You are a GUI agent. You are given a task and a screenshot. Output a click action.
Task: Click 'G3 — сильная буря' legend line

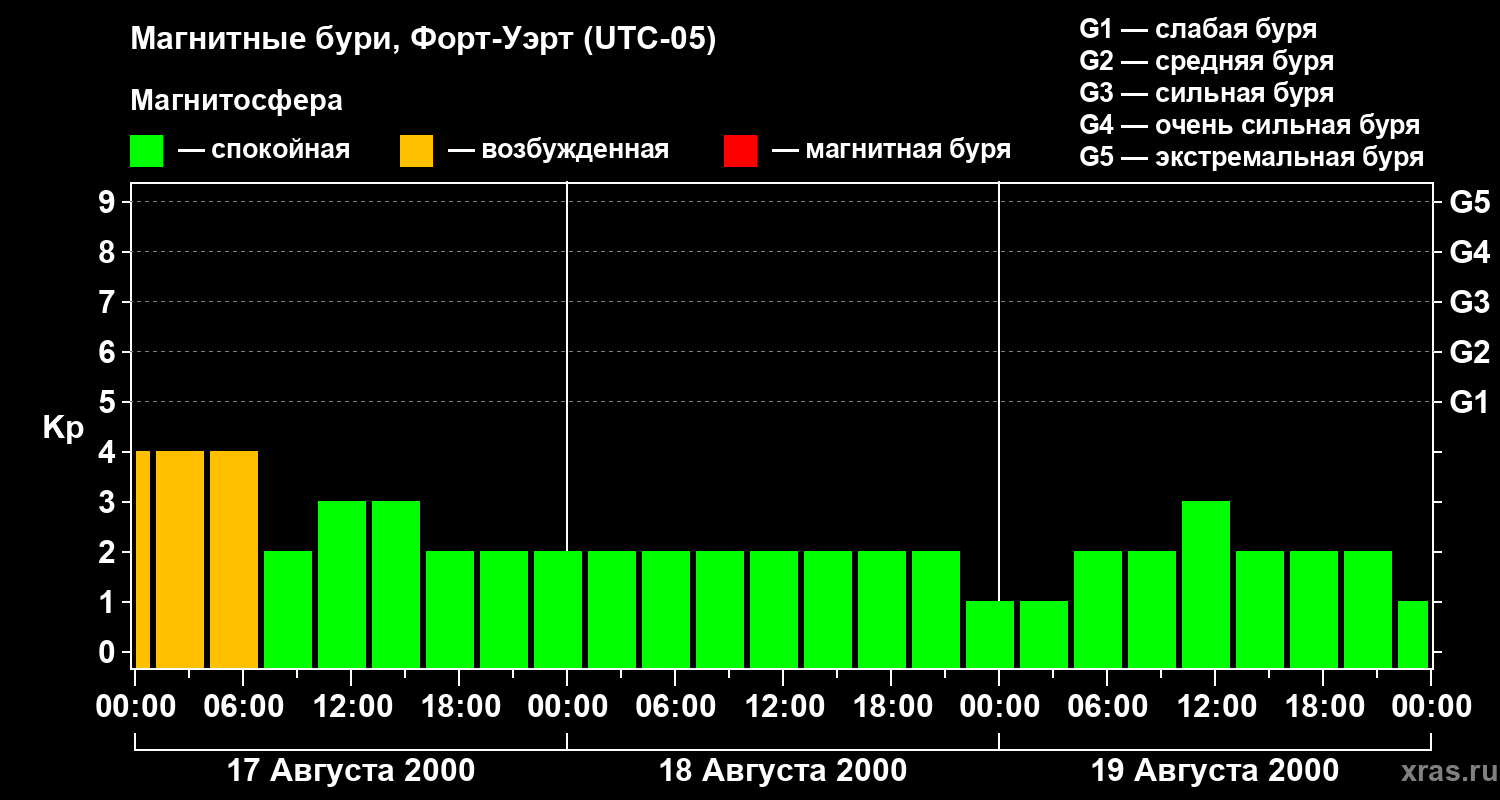pos(1206,93)
